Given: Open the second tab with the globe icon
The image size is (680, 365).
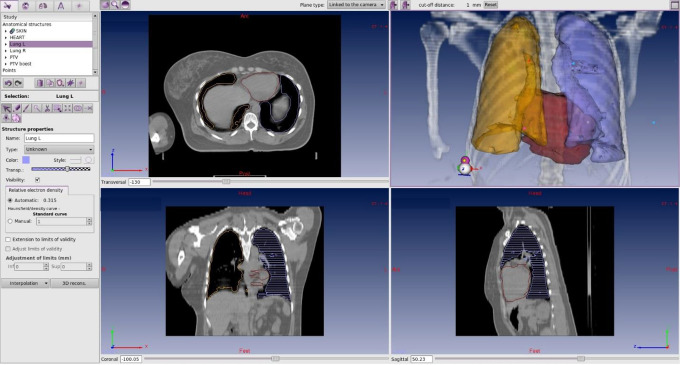Looking at the screenshot, I should click(26, 6).
